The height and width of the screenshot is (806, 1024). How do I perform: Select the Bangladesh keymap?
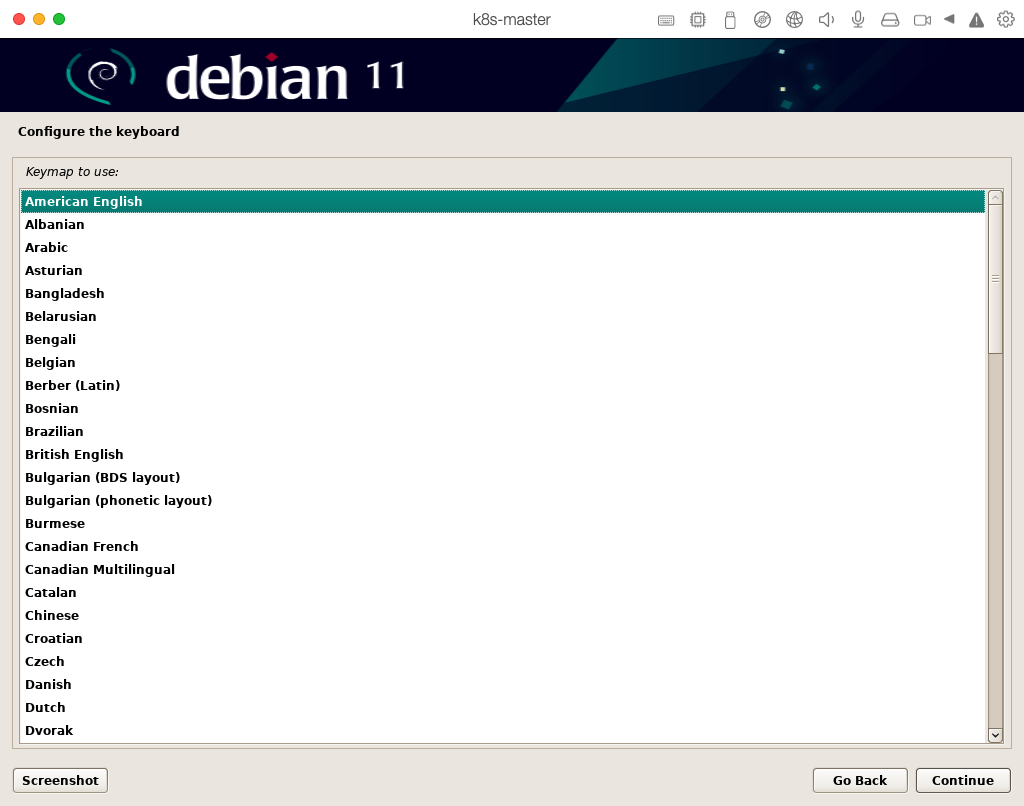pos(502,293)
